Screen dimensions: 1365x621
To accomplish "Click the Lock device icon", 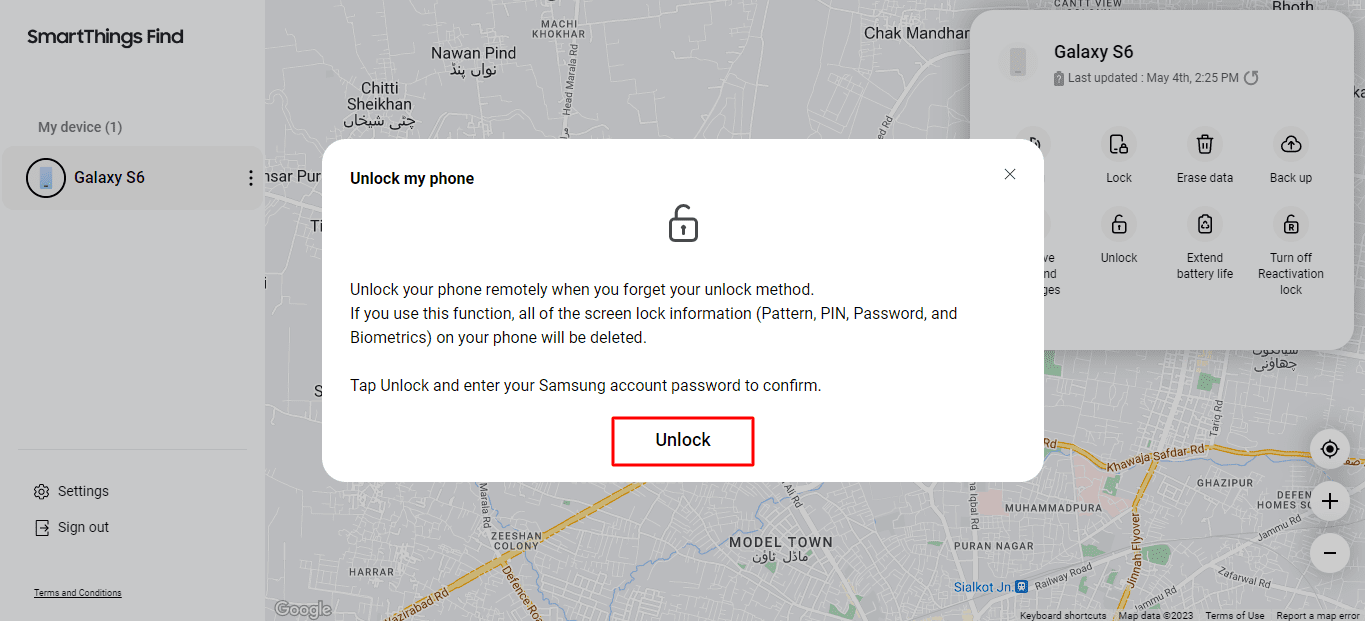I will coord(1119,145).
